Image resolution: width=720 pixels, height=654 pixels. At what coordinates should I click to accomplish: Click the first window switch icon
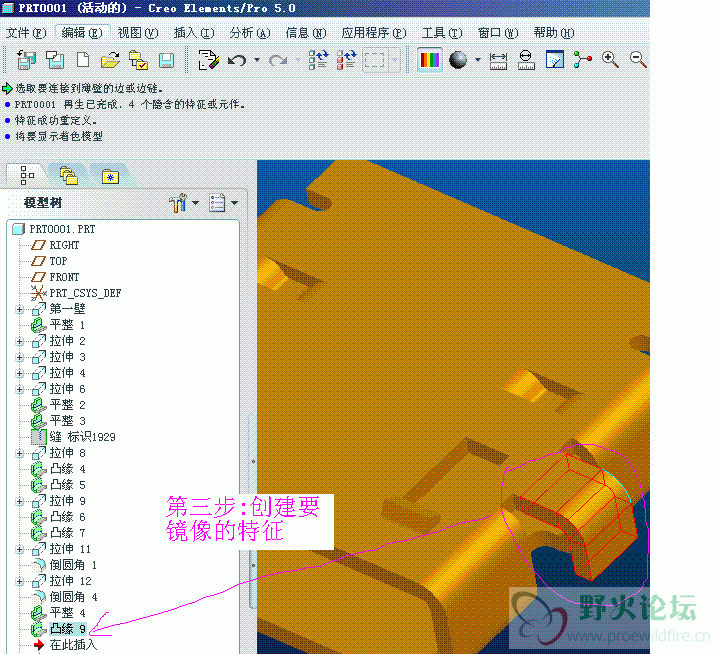(27, 60)
